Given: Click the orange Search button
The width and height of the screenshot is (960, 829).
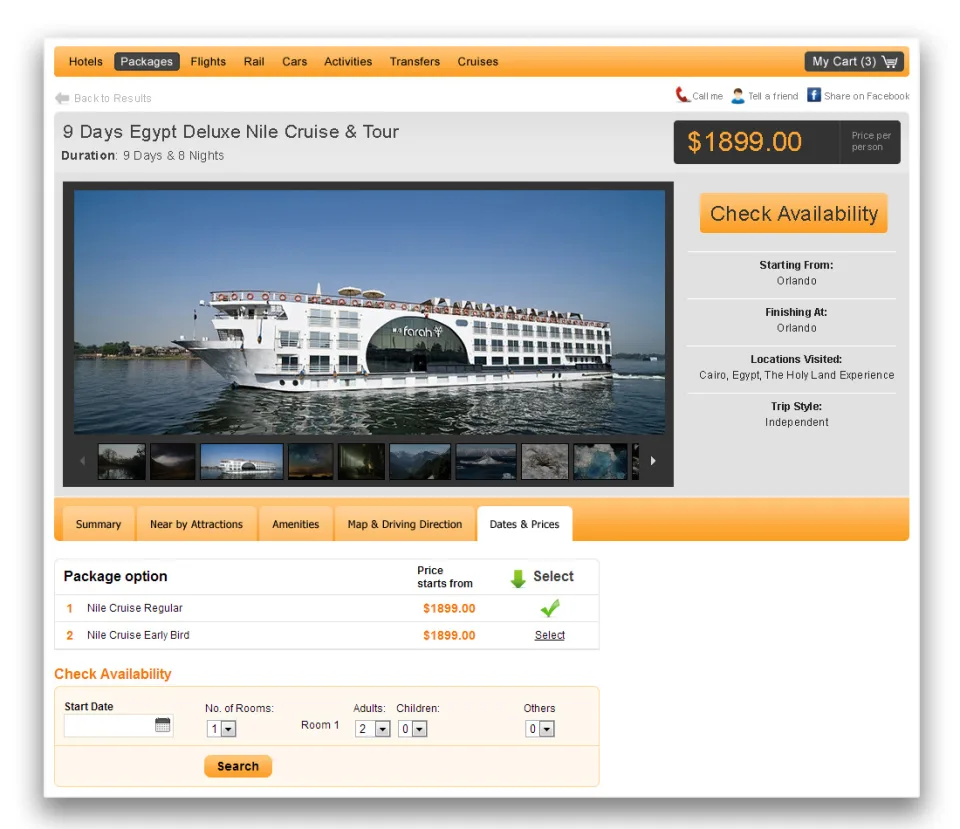Looking at the screenshot, I should click(x=238, y=766).
